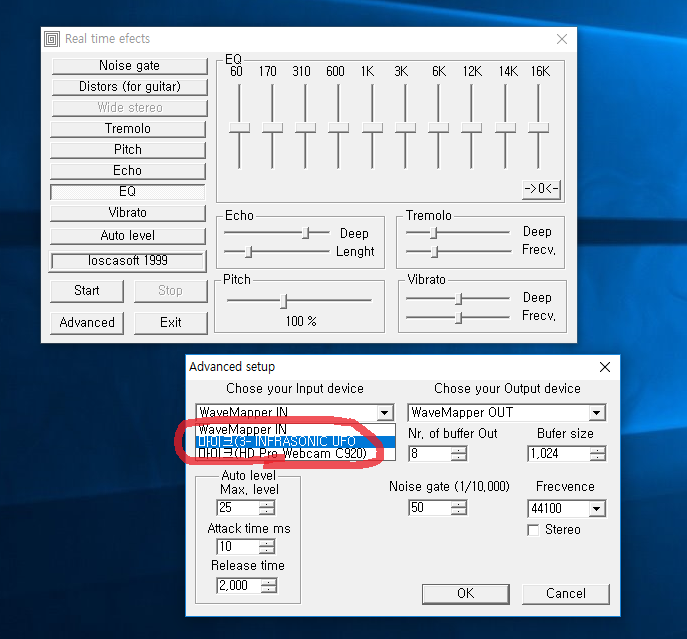Click the Attack time spinner arrows

(x=267, y=547)
